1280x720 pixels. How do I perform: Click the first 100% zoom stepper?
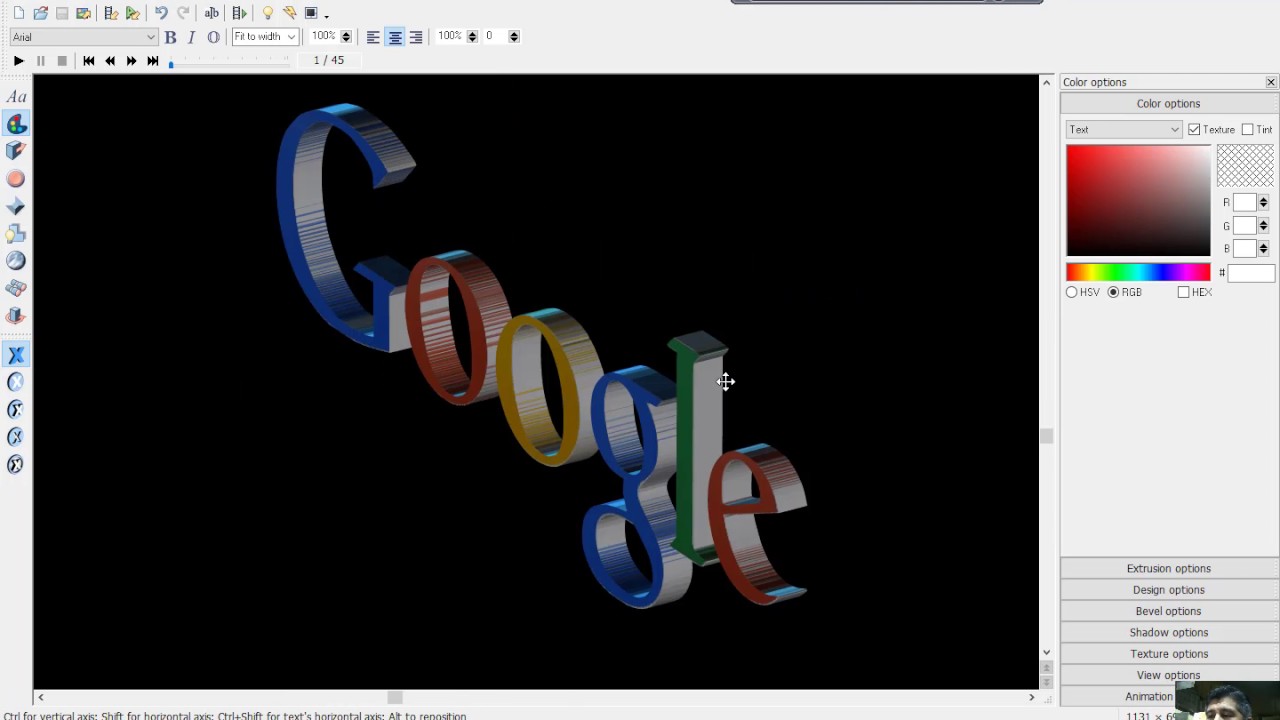(346, 37)
